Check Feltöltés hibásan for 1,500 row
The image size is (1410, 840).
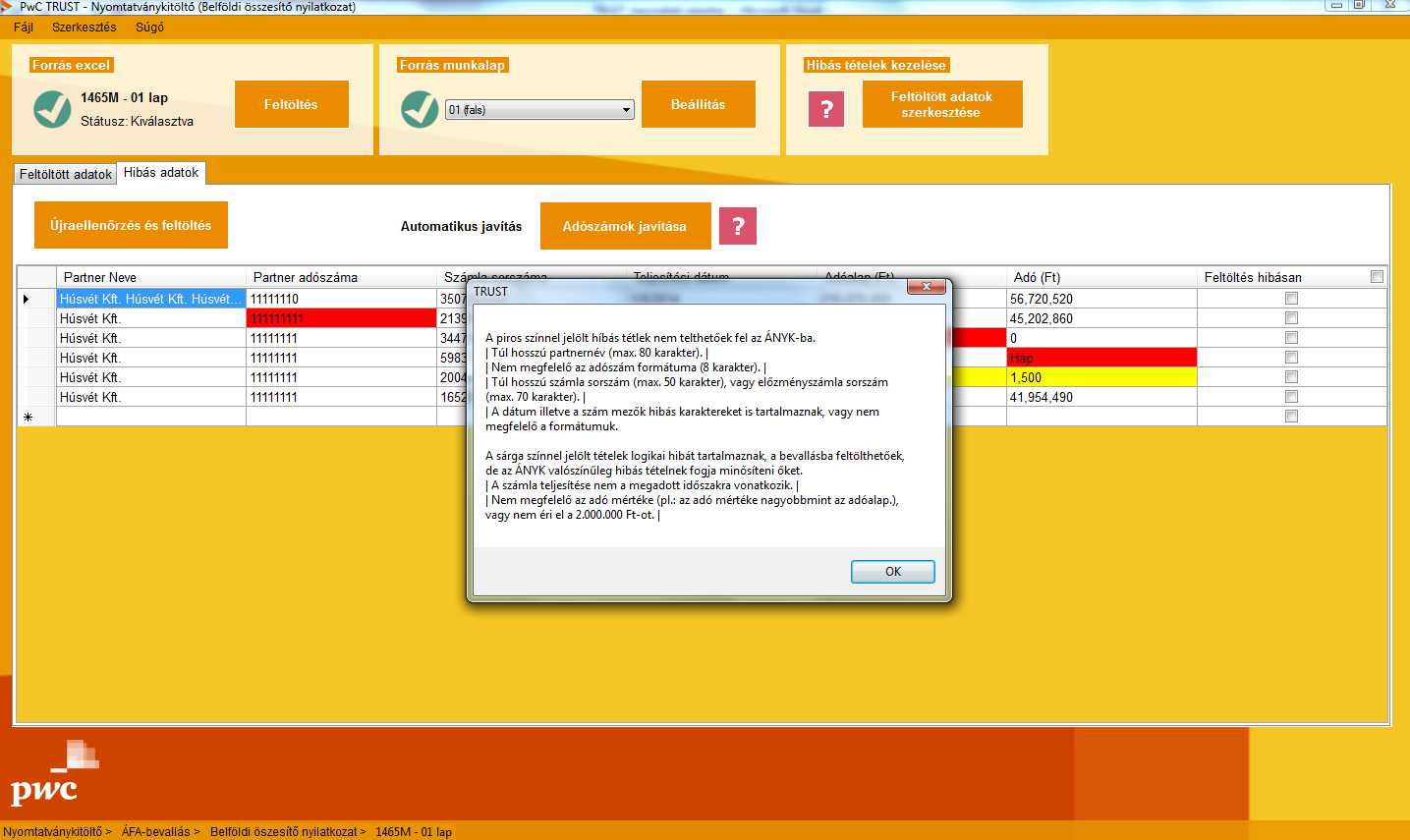[x=1291, y=377]
